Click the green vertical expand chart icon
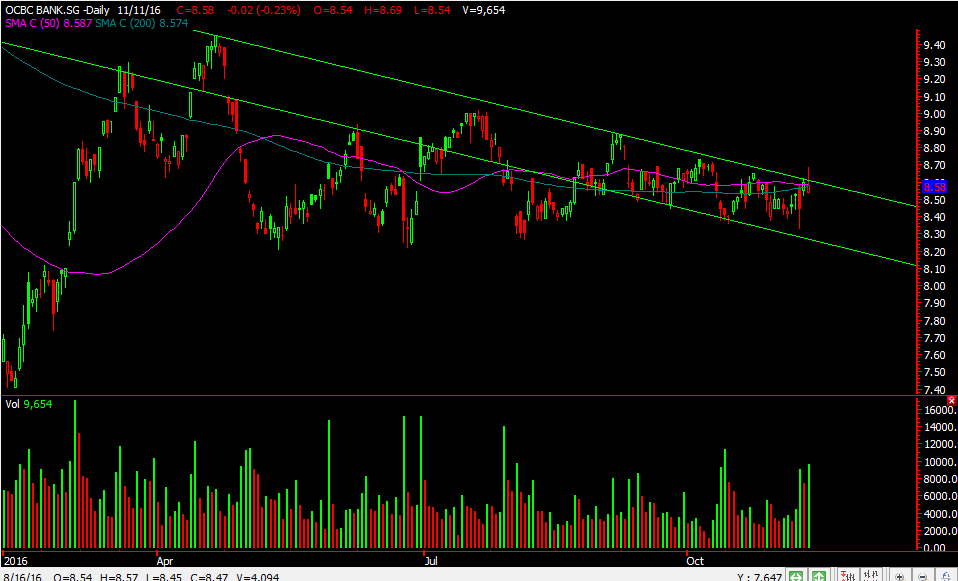This screenshot has width=958, height=581. point(819,576)
